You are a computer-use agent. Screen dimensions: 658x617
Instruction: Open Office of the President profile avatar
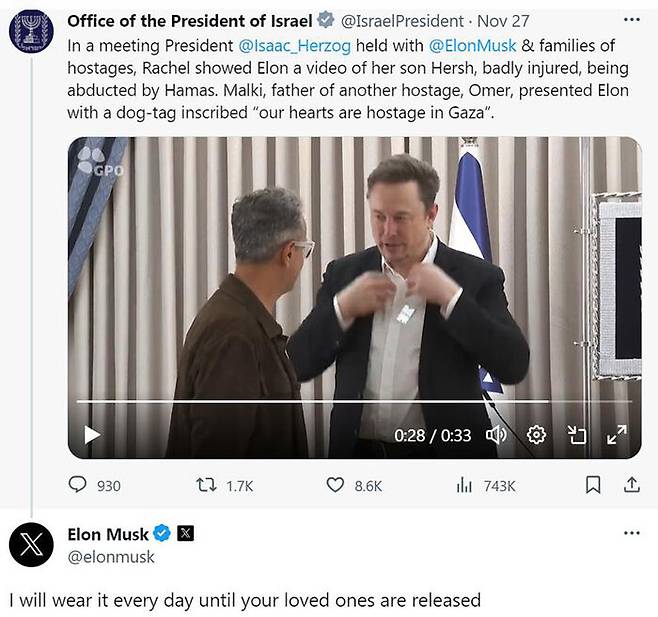click(x=31, y=31)
